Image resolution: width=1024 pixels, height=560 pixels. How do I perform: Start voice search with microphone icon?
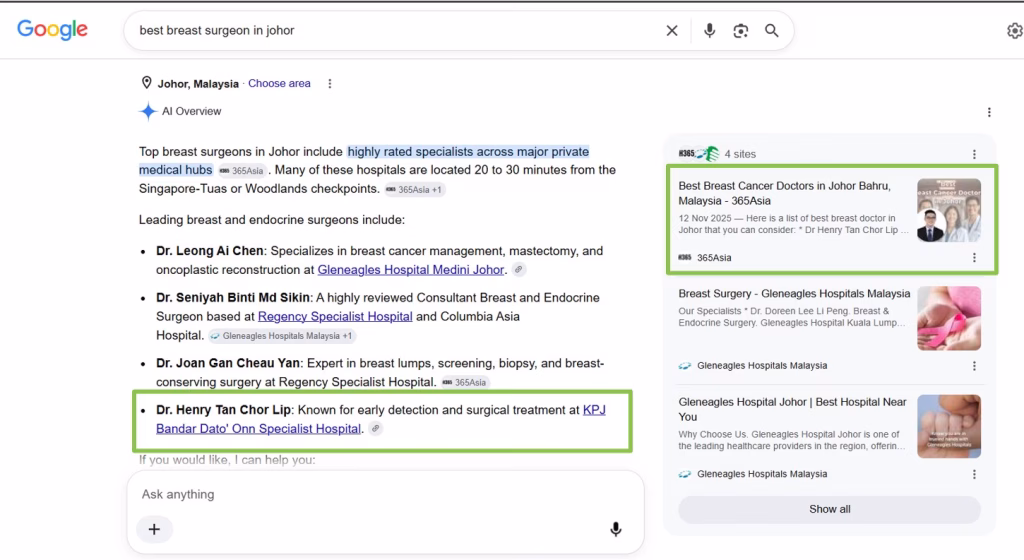click(x=709, y=31)
